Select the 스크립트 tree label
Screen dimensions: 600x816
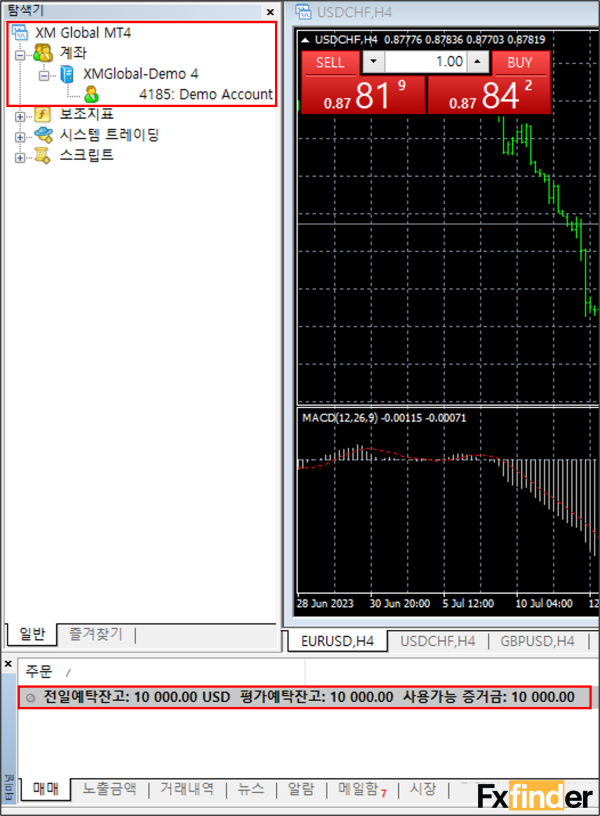coord(86,155)
